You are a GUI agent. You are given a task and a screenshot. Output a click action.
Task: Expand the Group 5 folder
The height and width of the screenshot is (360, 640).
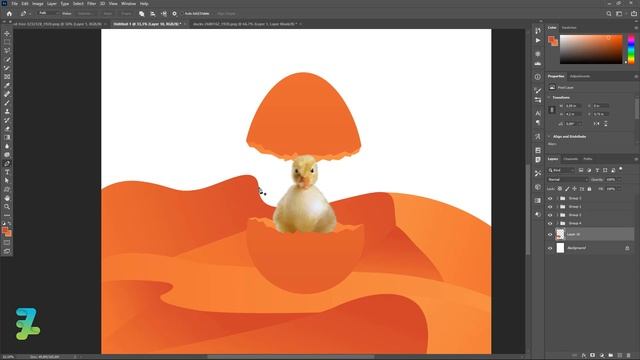pyautogui.click(x=557, y=198)
